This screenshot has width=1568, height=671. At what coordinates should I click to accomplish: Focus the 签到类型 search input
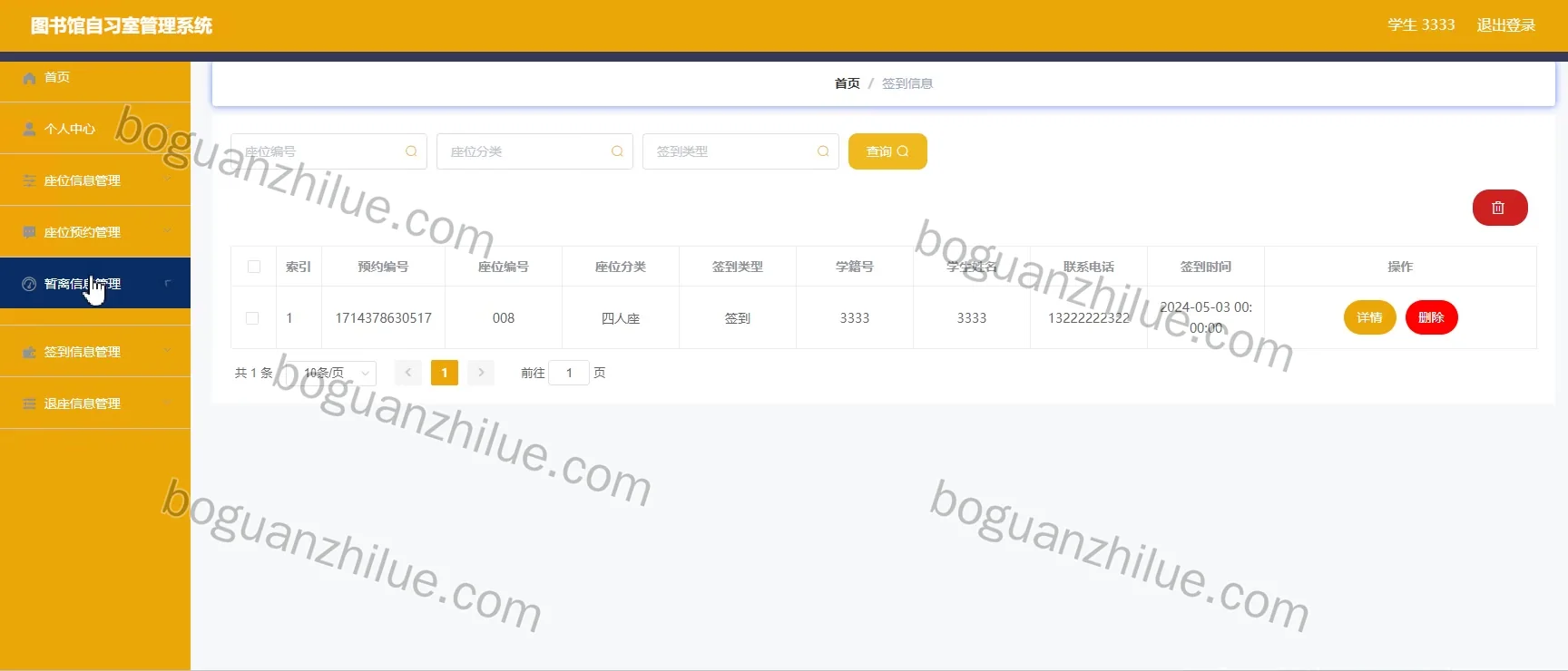[740, 151]
